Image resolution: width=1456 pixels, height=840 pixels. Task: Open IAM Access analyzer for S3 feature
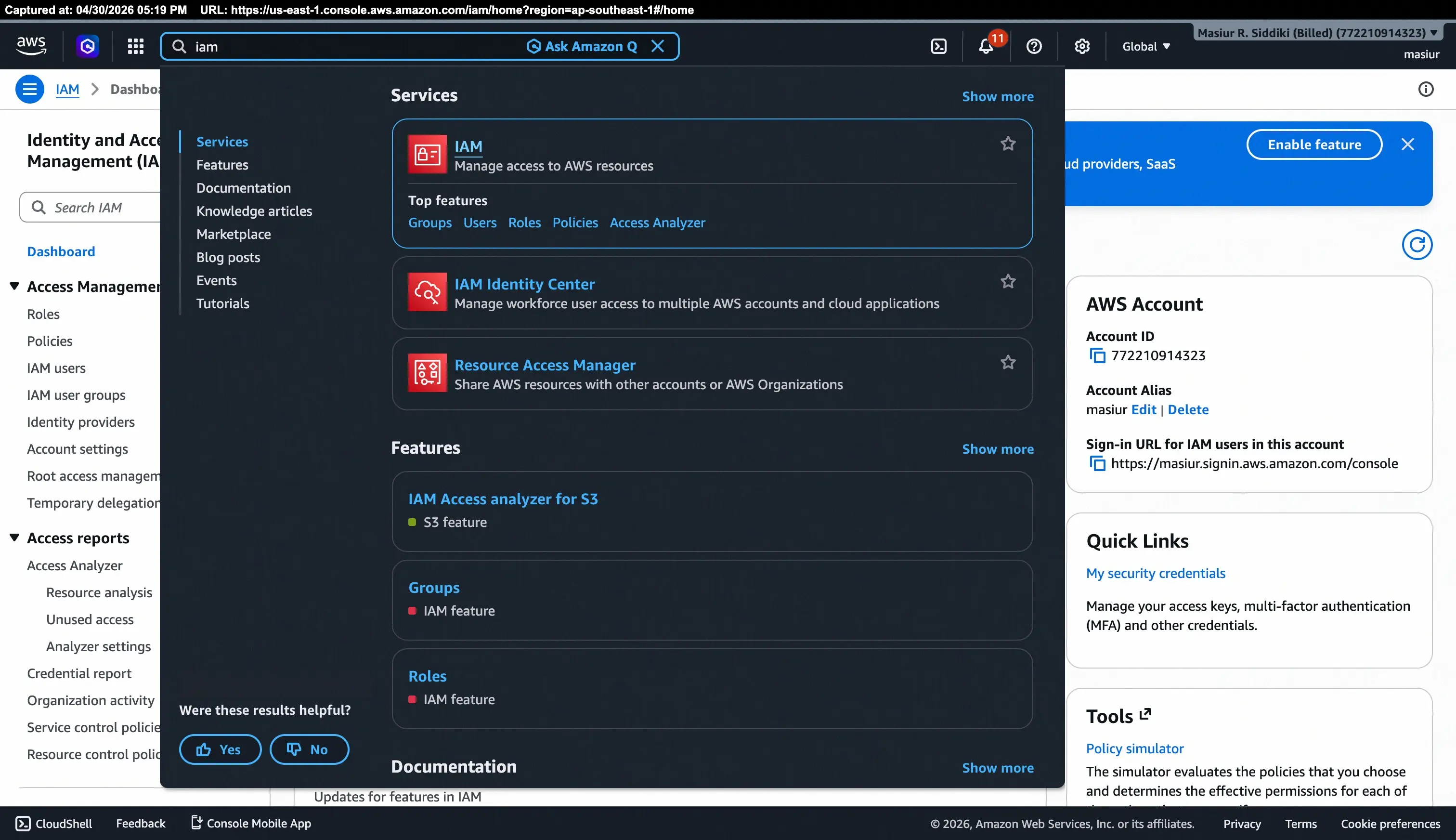coord(503,499)
